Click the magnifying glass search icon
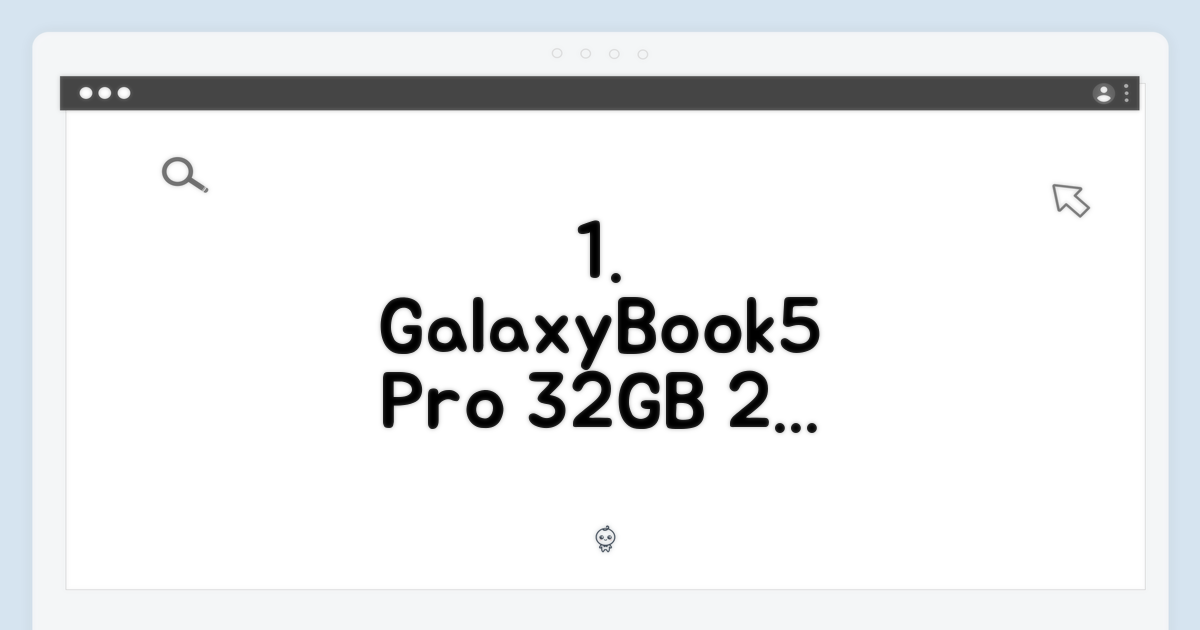 184,175
